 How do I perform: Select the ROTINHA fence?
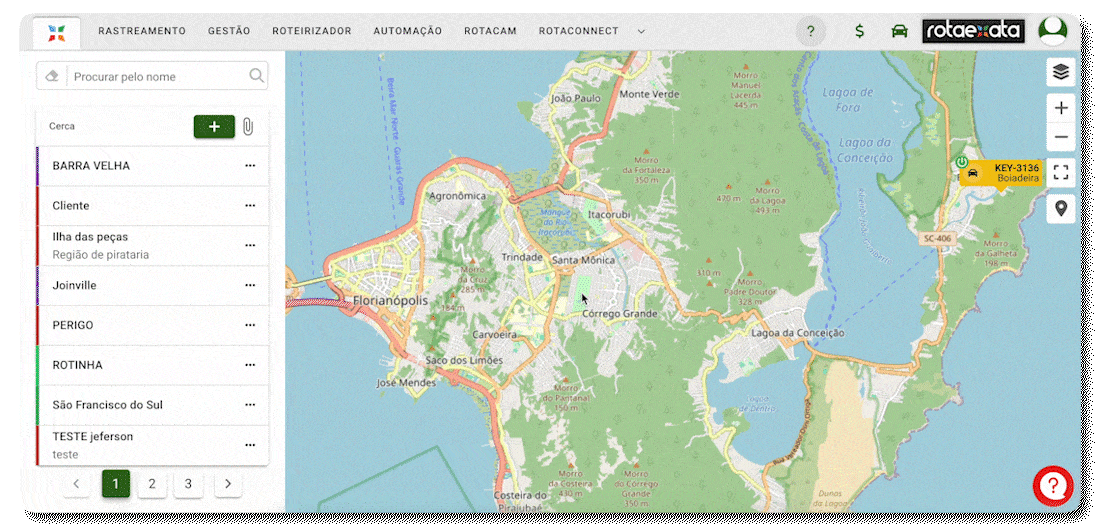[152, 366]
